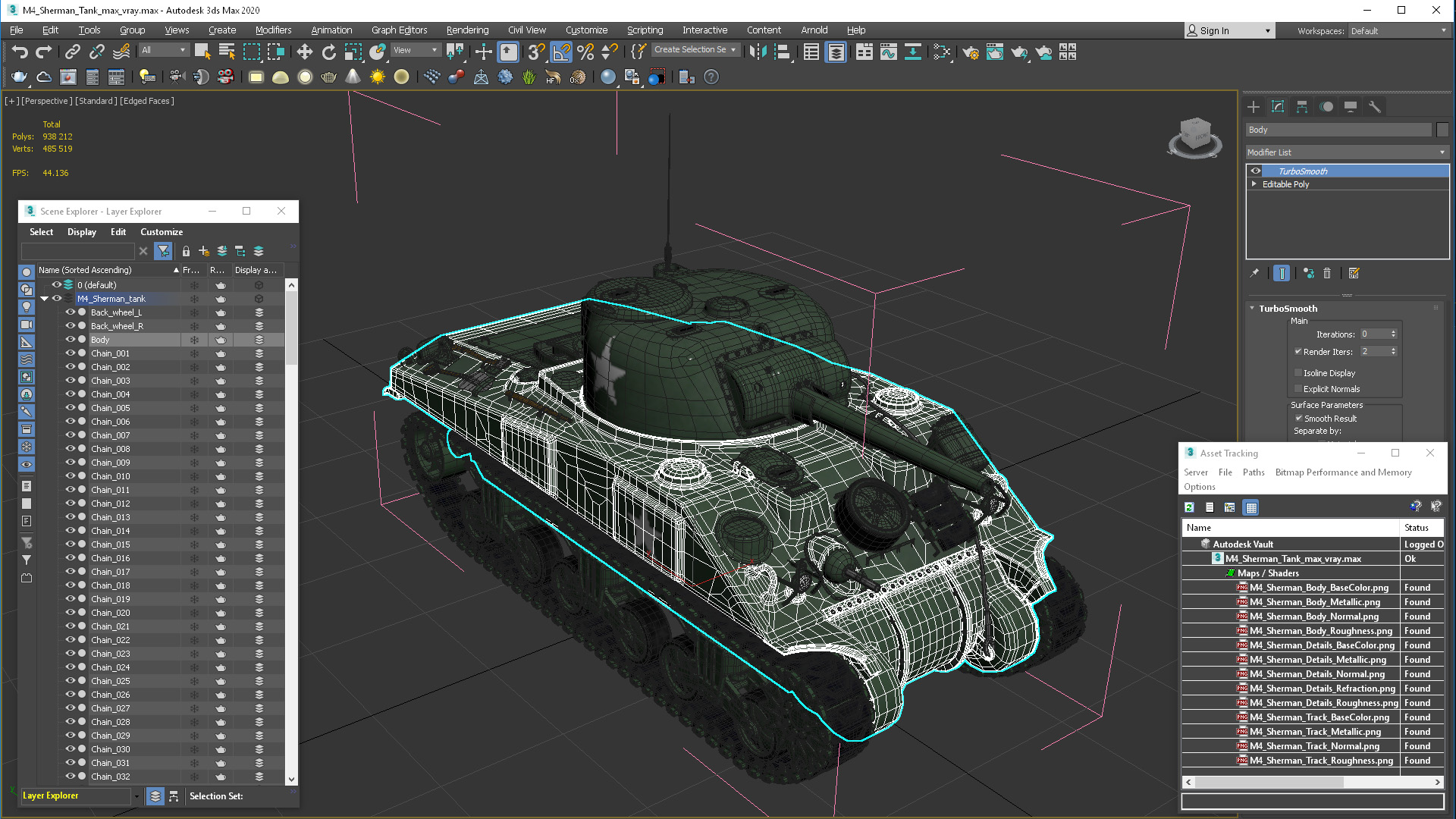Enable the Explicit Normals checkbox
Screen dimensions: 1456x819
click(x=1298, y=389)
